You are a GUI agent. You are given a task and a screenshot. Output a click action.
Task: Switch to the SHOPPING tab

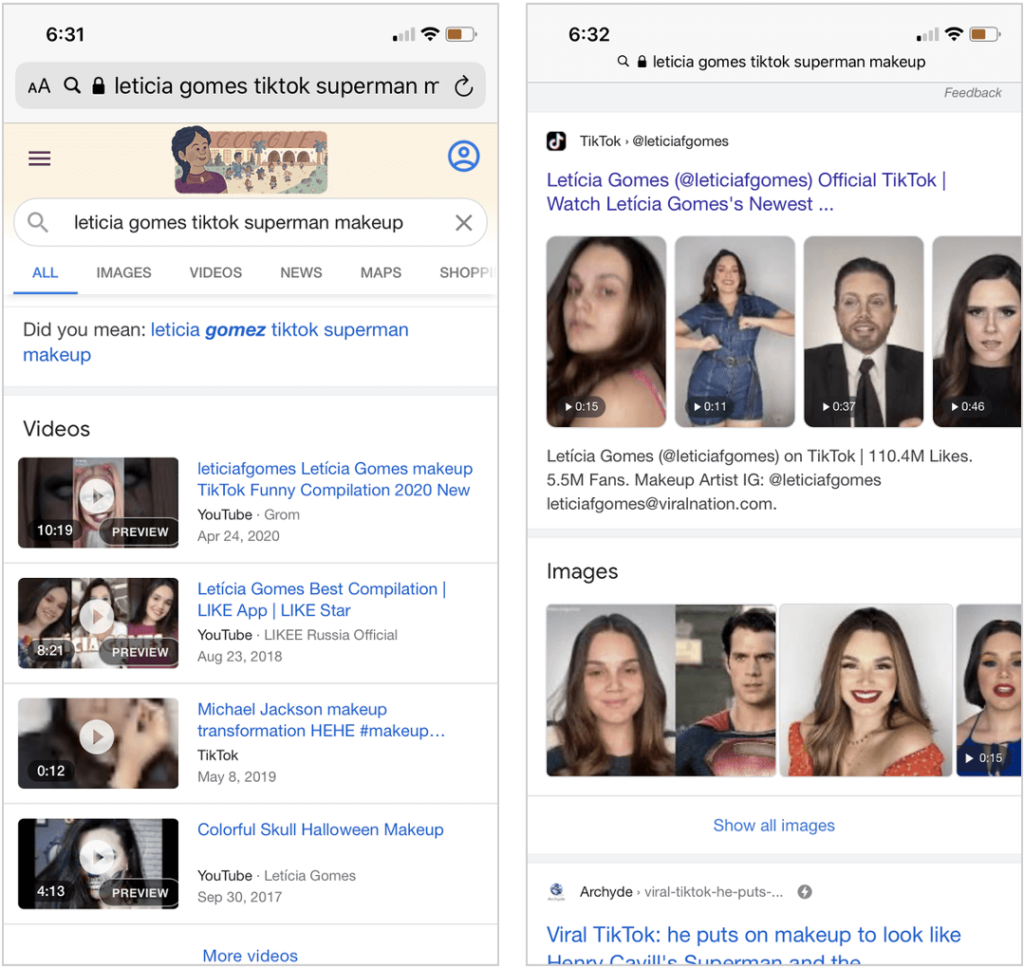[467, 272]
